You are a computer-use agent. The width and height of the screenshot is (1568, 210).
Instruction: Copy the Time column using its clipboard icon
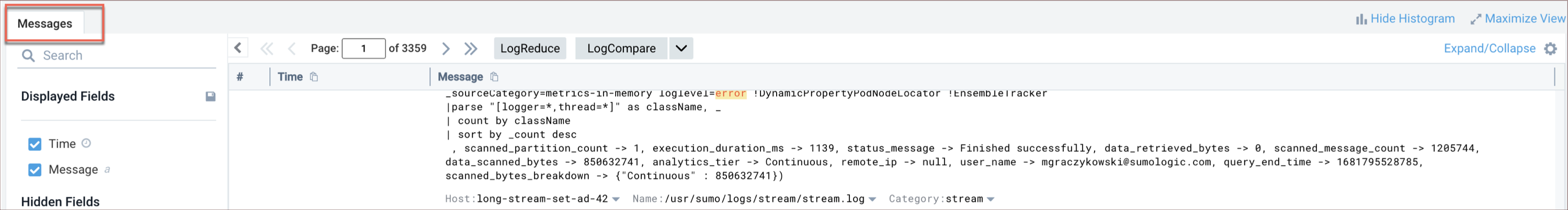pos(314,77)
